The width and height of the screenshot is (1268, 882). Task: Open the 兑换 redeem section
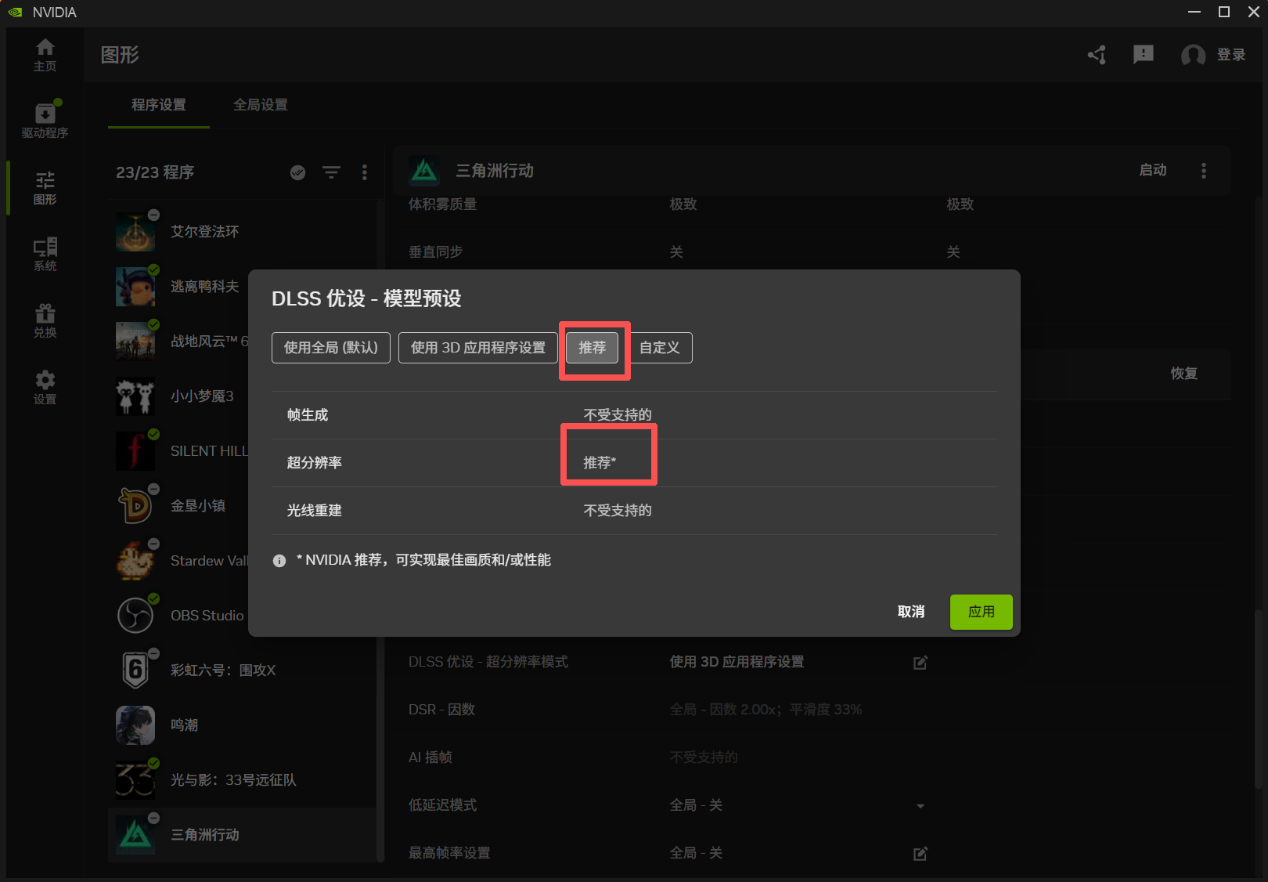45,320
